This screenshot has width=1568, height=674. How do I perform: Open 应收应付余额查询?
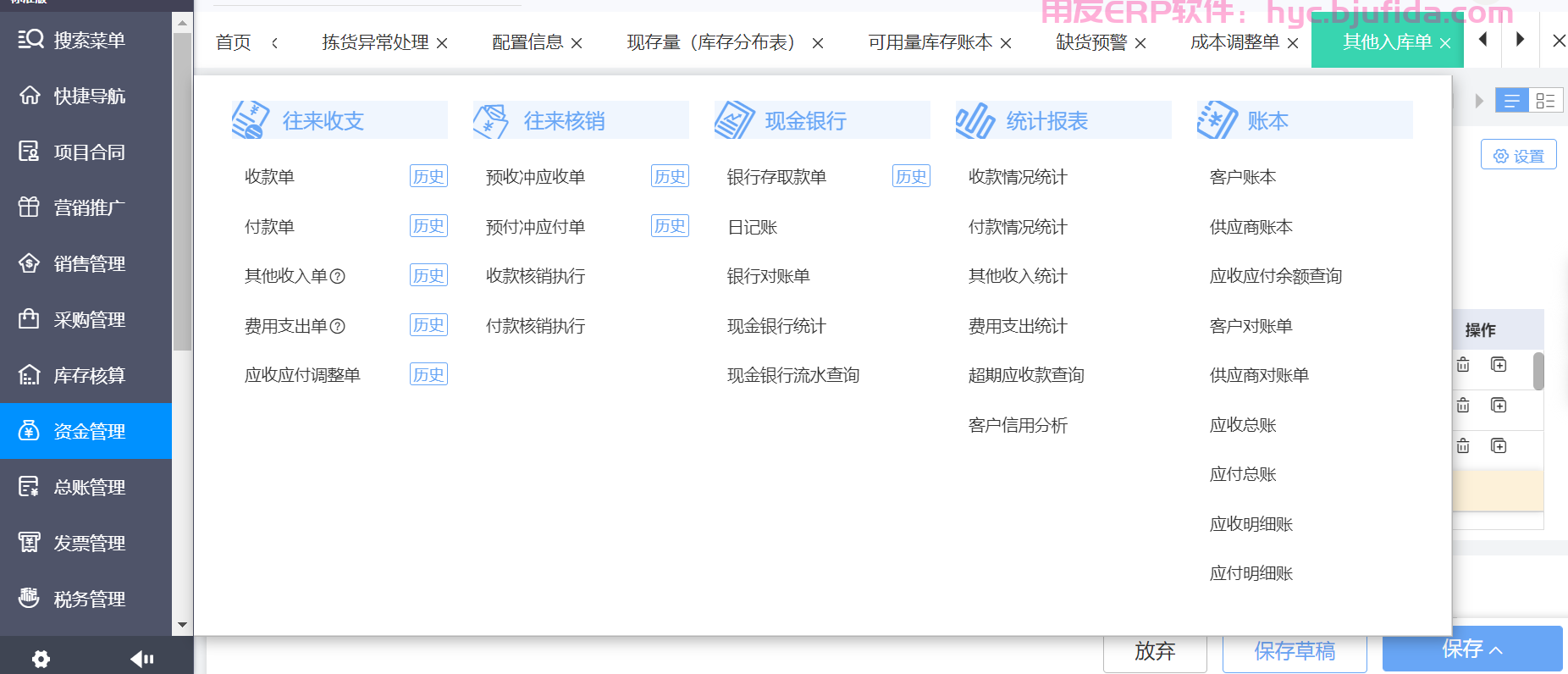tap(1276, 276)
